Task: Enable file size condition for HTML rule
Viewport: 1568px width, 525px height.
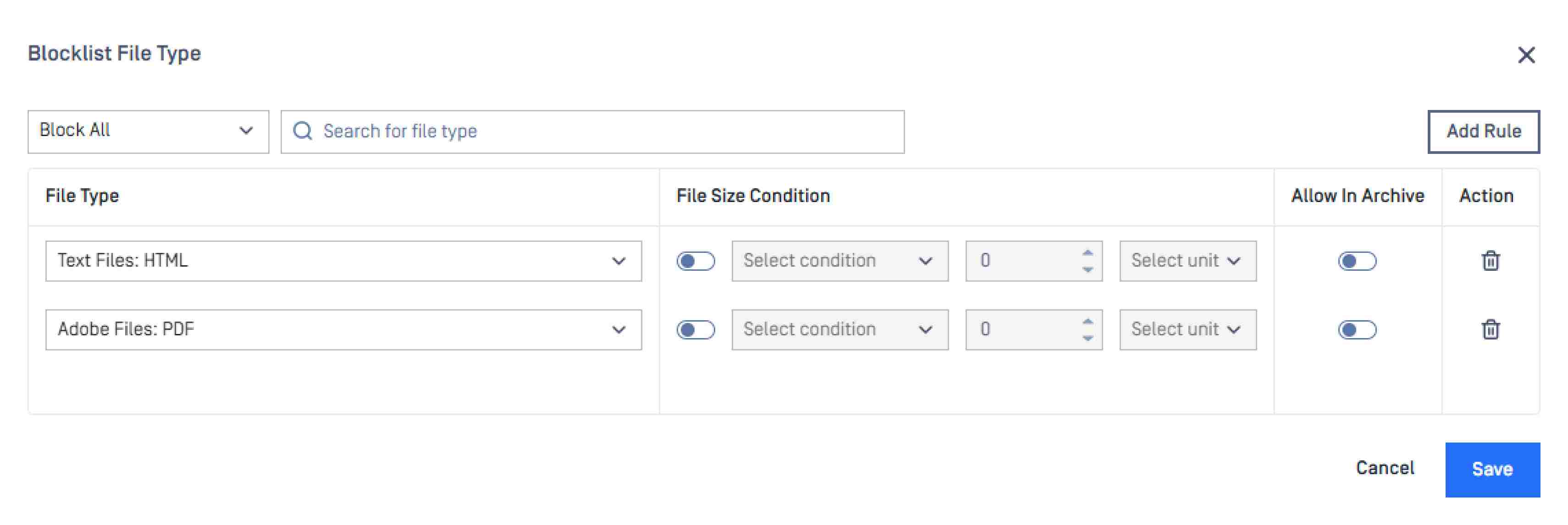Action: [x=696, y=262]
